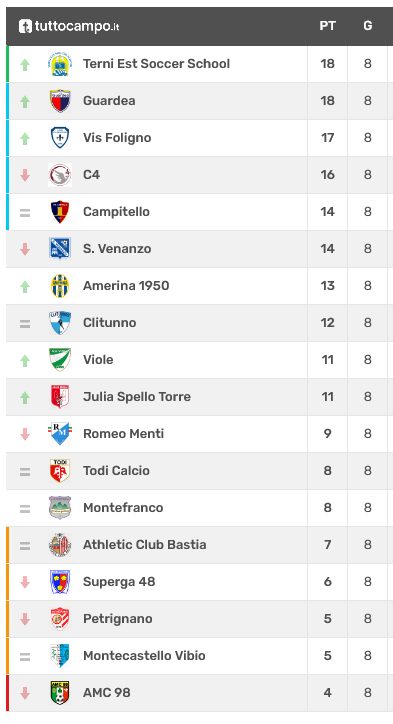Open the Montecastello Vibio team link
393x724 pixels.
click(144, 655)
